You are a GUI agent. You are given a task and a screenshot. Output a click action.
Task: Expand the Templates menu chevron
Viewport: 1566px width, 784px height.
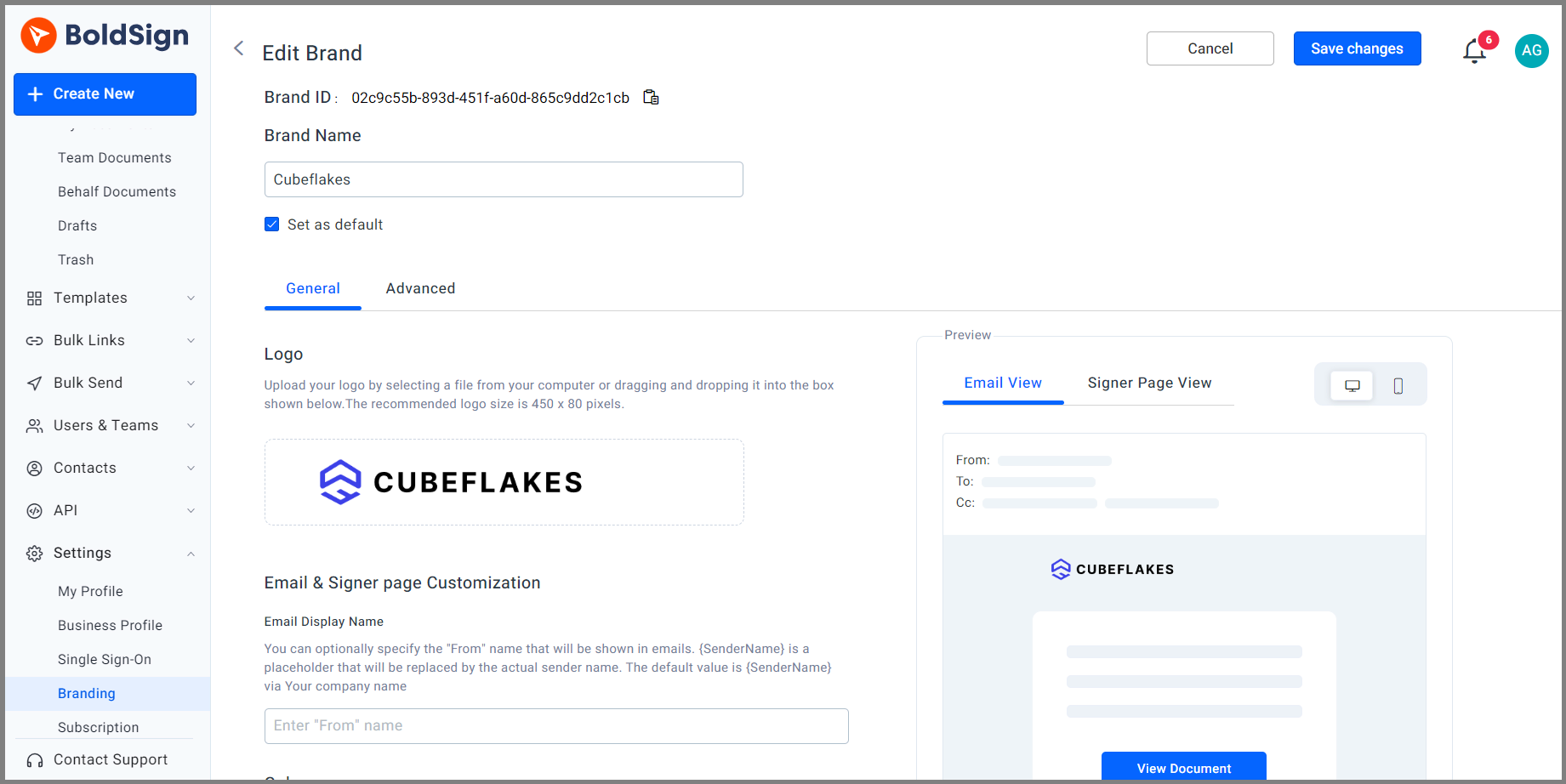pyautogui.click(x=191, y=298)
